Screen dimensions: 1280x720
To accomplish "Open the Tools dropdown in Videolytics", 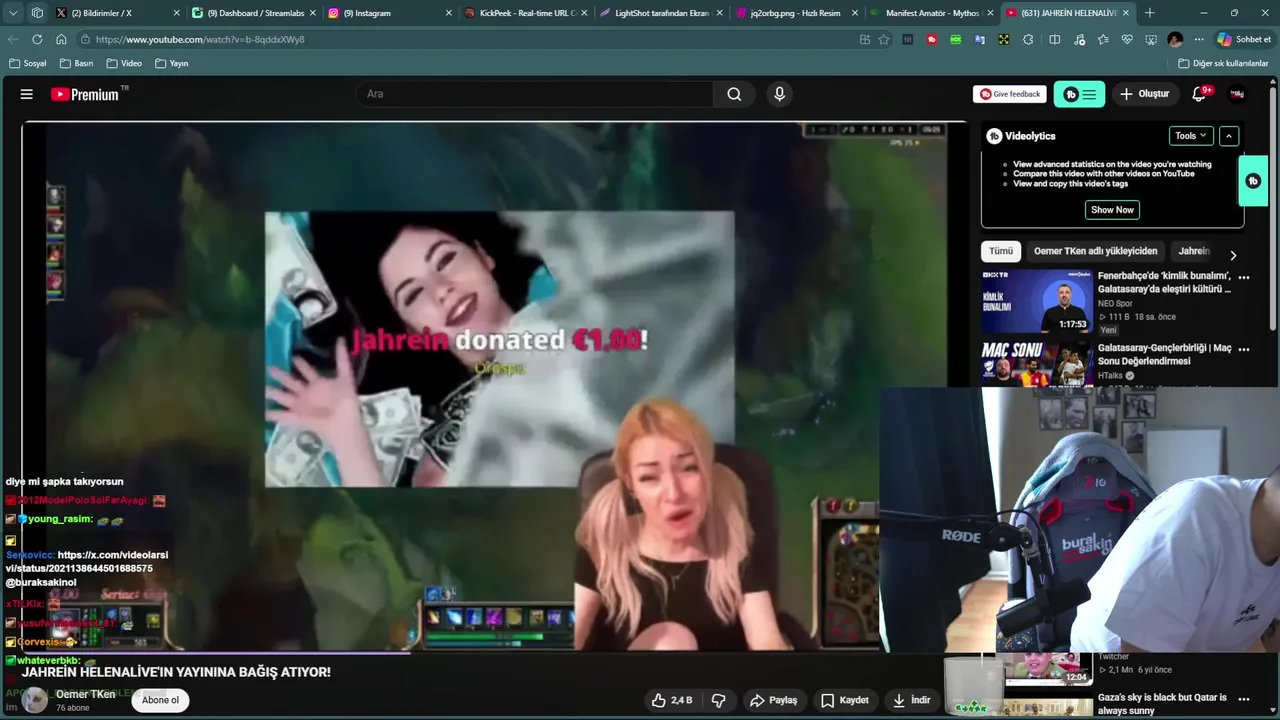I will tap(1191, 136).
